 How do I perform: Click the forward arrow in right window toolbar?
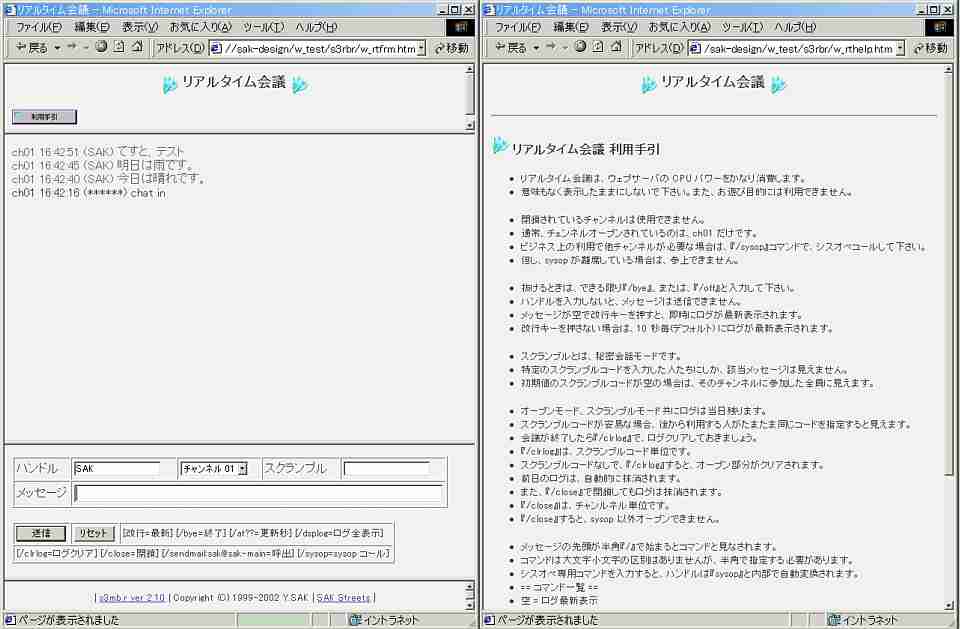[x=550, y=47]
